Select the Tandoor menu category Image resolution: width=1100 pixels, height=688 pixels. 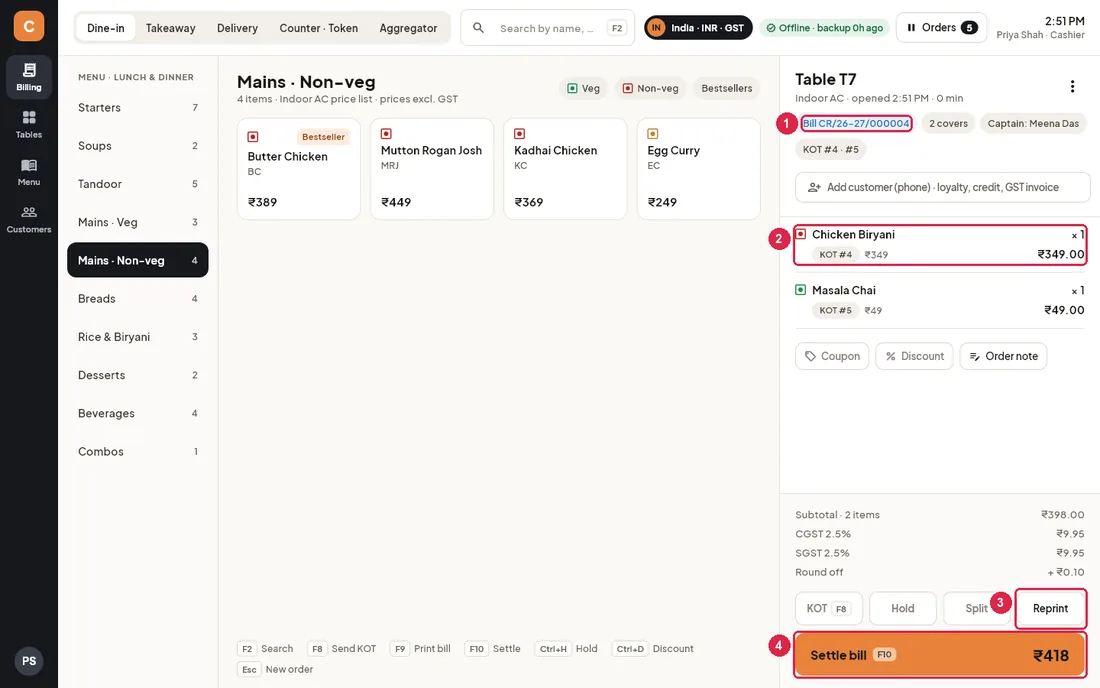(x=138, y=184)
